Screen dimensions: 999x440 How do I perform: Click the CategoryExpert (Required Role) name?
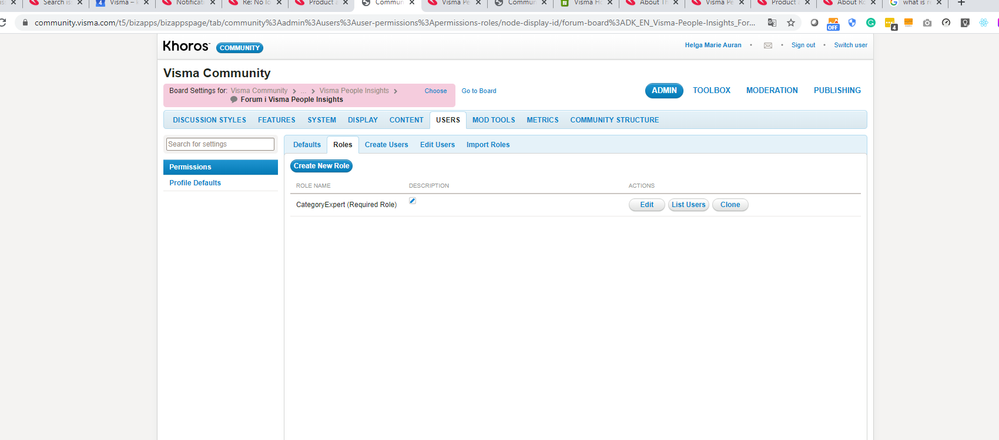[x=347, y=205]
